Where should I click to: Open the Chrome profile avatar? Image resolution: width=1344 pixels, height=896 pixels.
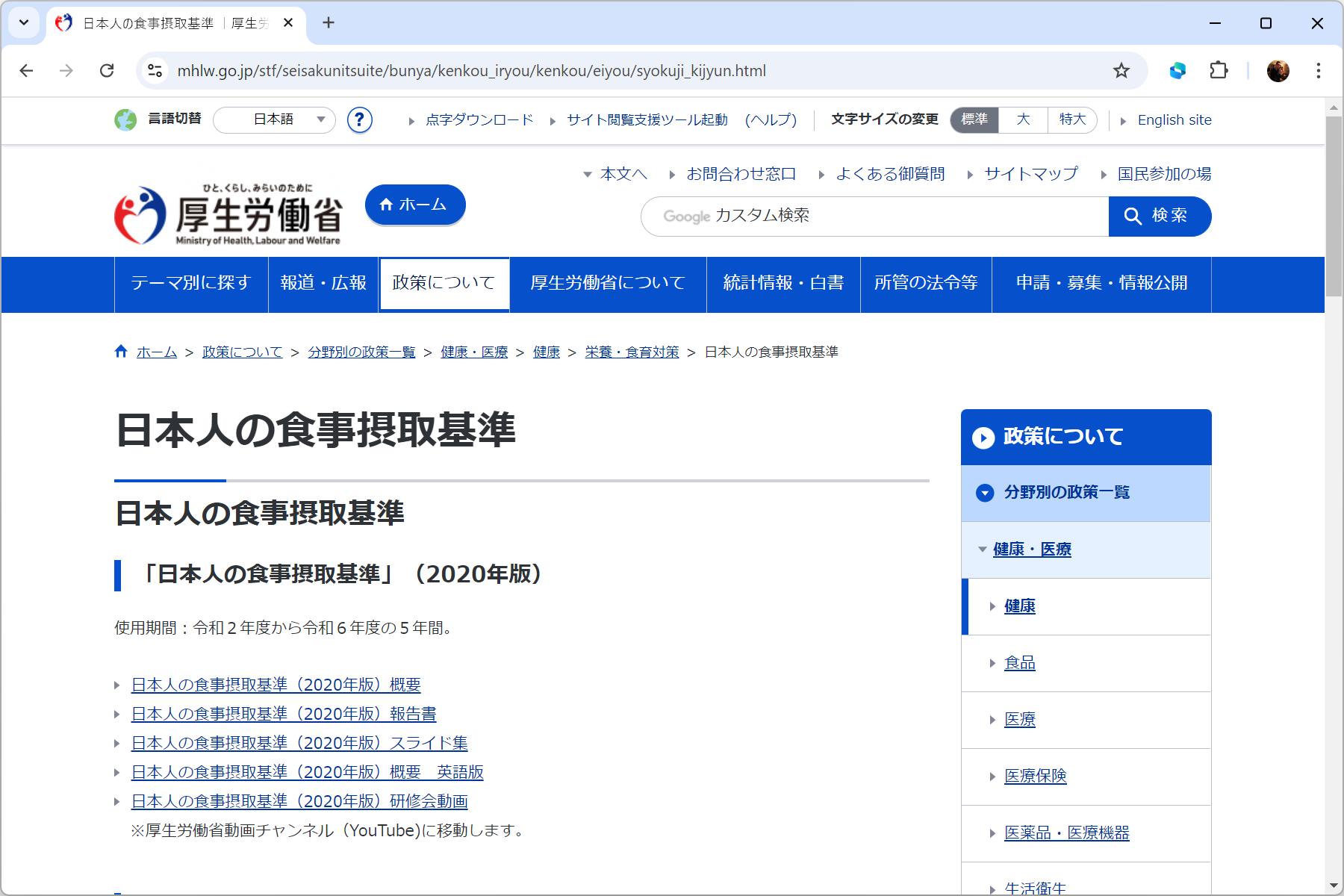click(x=1278, y=71)
